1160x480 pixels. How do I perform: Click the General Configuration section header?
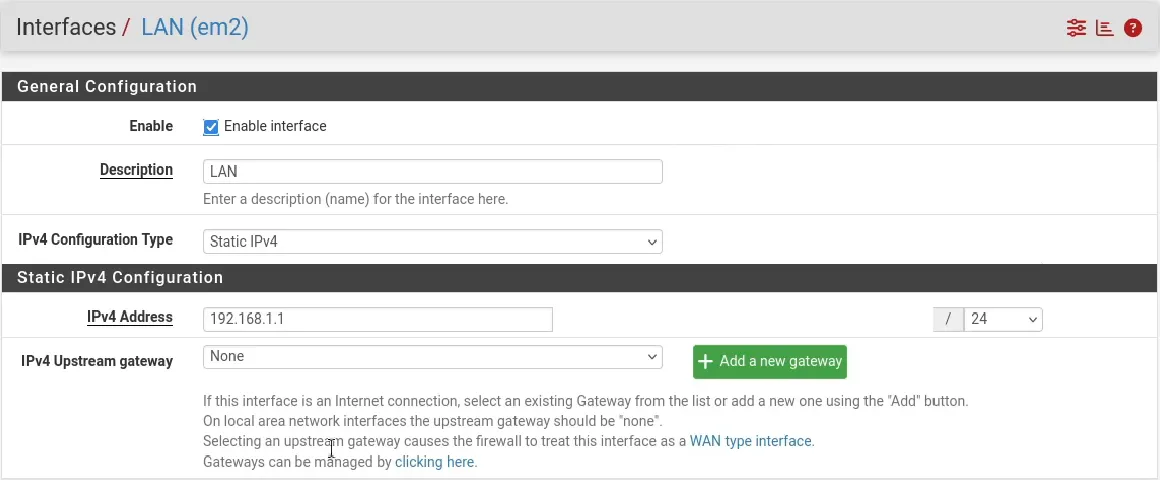(580, 87)
